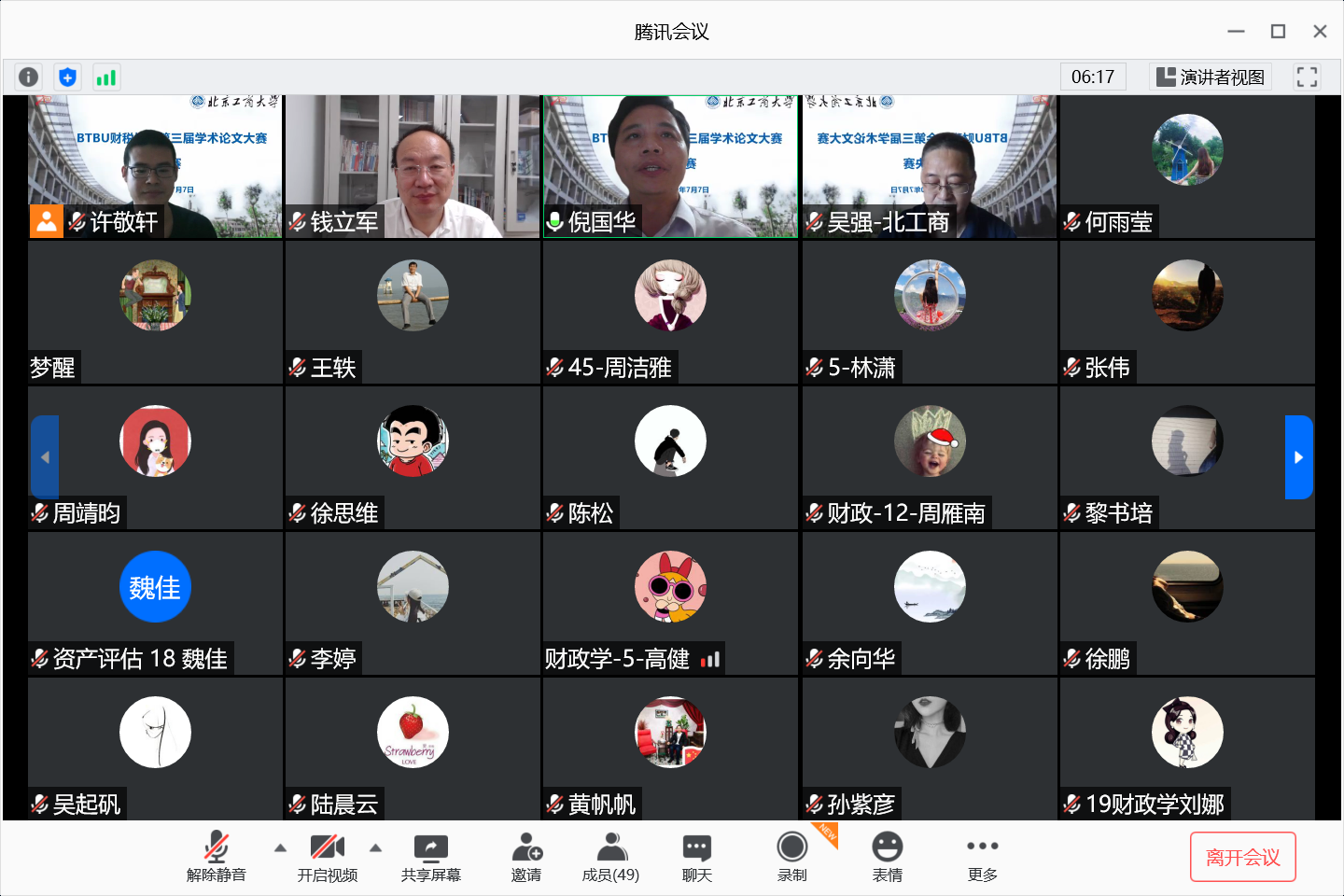1344x896 pixels.
Task: Select 倪国华's active speaker video tile
Action: 670,166
